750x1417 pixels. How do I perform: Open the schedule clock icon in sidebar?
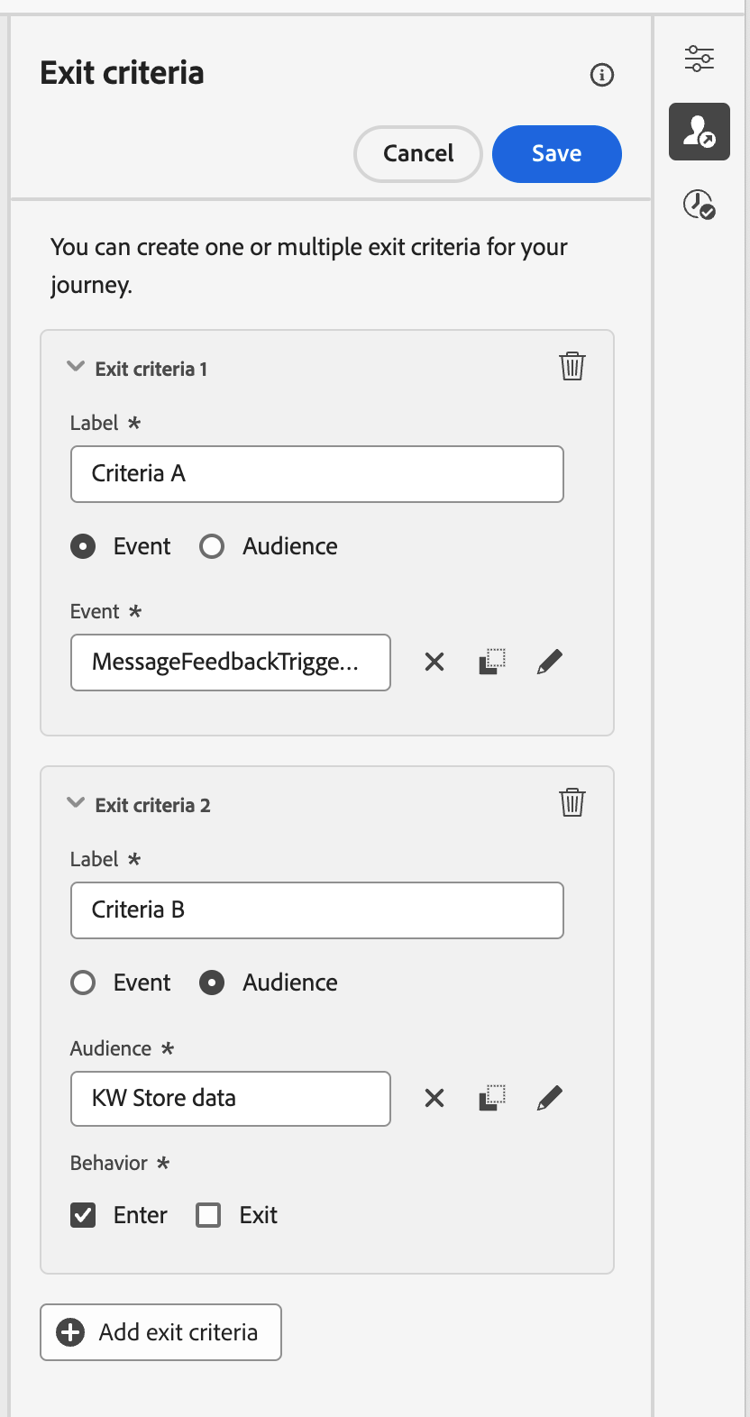pyautogui.click(x=699, y=205)
